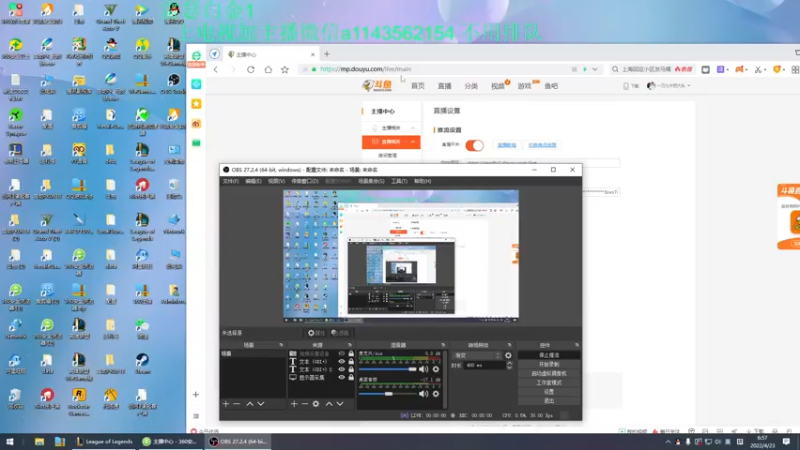Turn off the 直播开关 switch

pyautogui.click(x=474, y=145)
